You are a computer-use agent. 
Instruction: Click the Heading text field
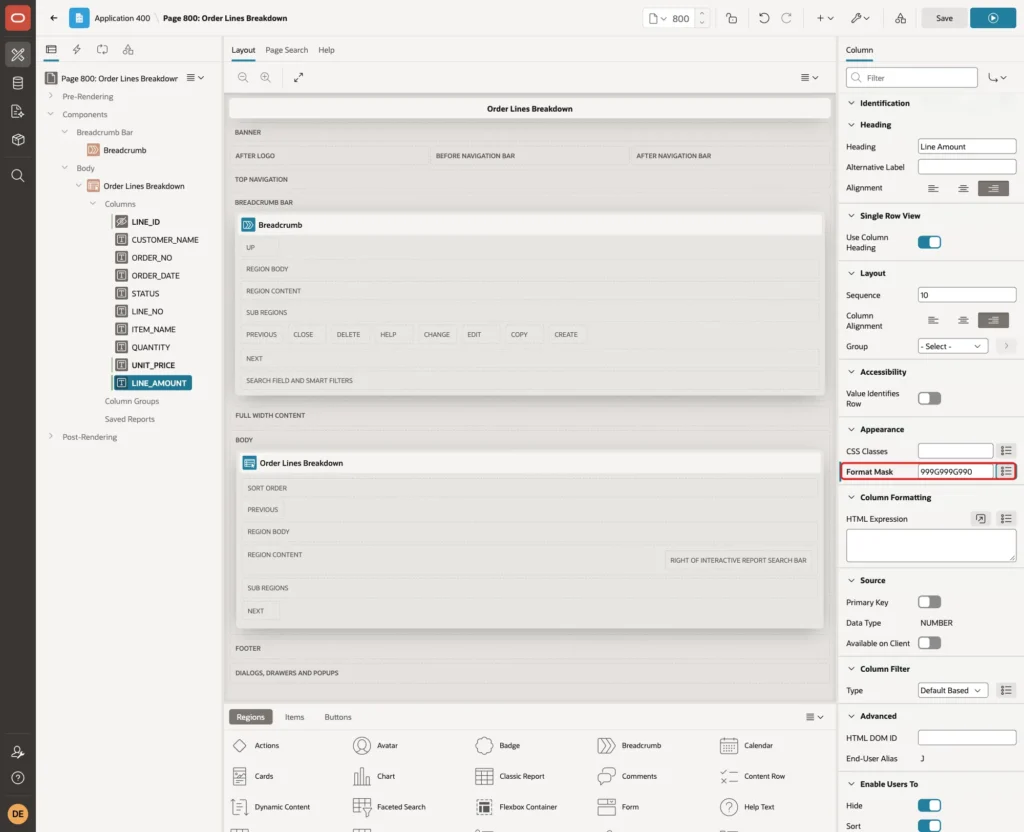[967, 146]
